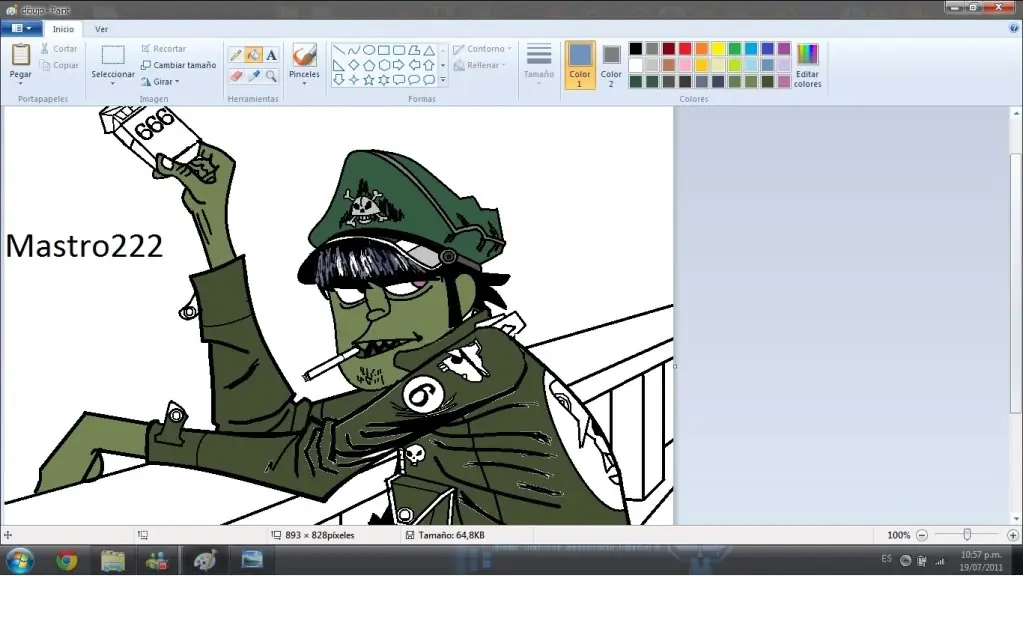Open Editar colores dialog
The width and height of the screenshot is (1023, 620).
(807, 65)
